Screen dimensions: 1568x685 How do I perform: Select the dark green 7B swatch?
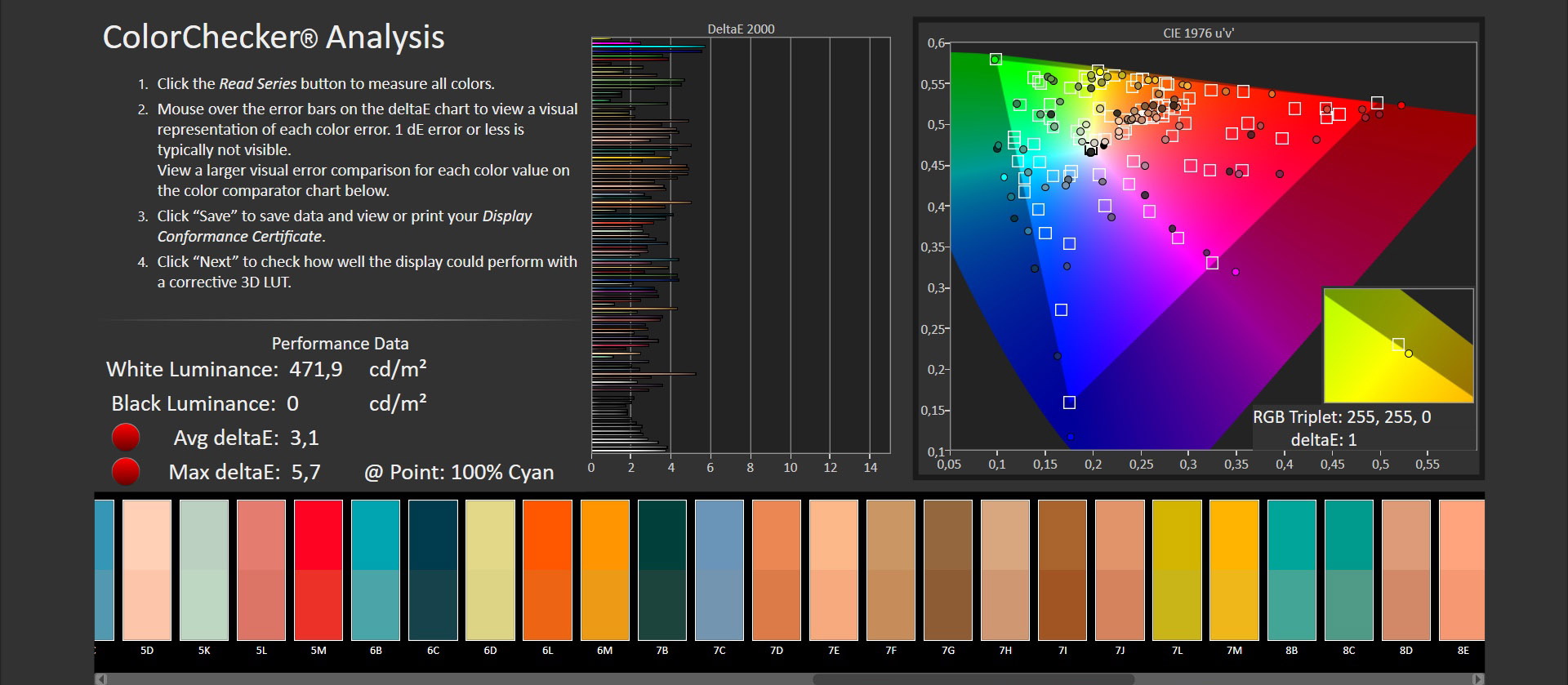click(662, 570)
